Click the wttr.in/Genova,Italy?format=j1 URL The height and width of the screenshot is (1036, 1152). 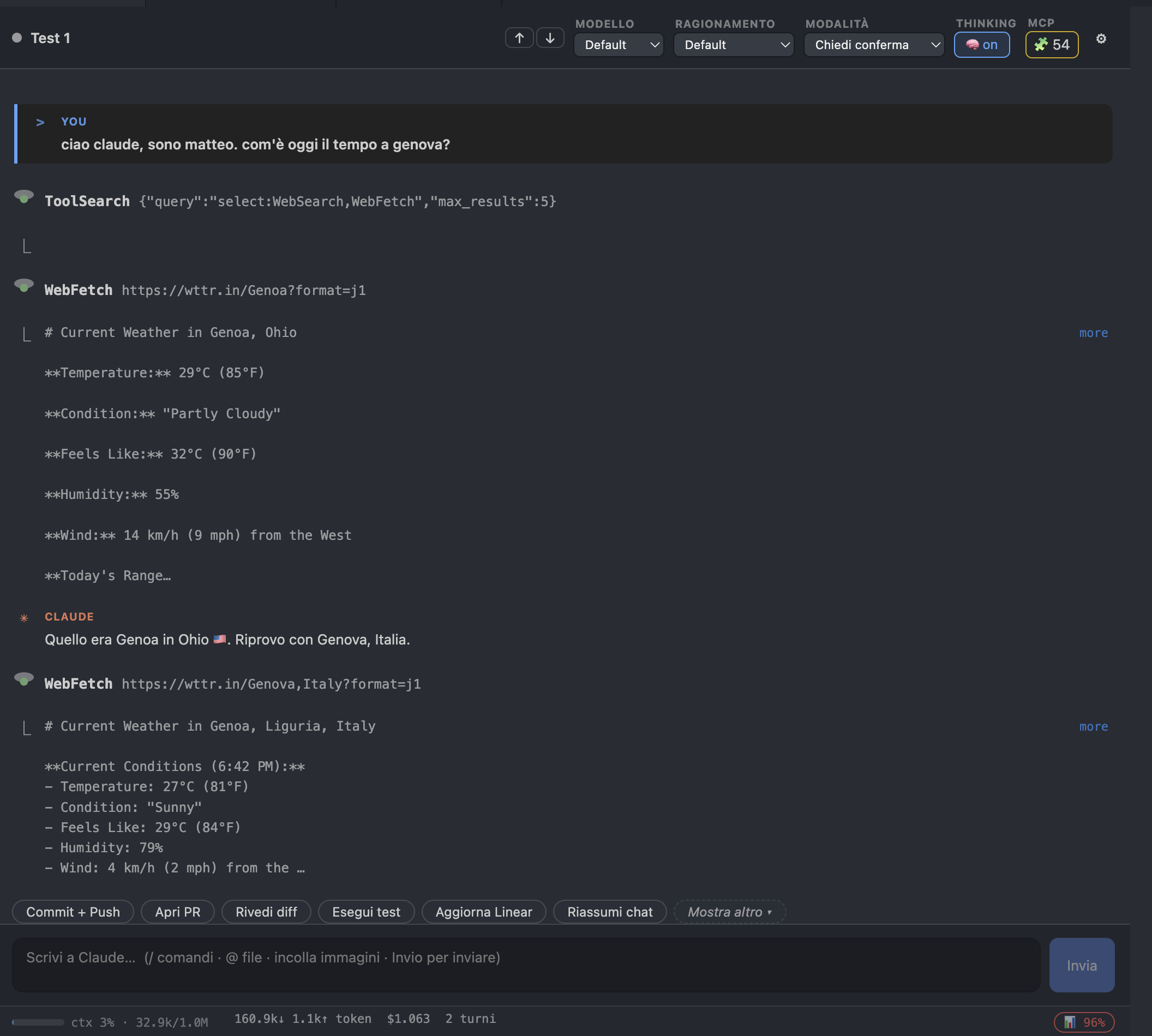[x=271, y=684]
